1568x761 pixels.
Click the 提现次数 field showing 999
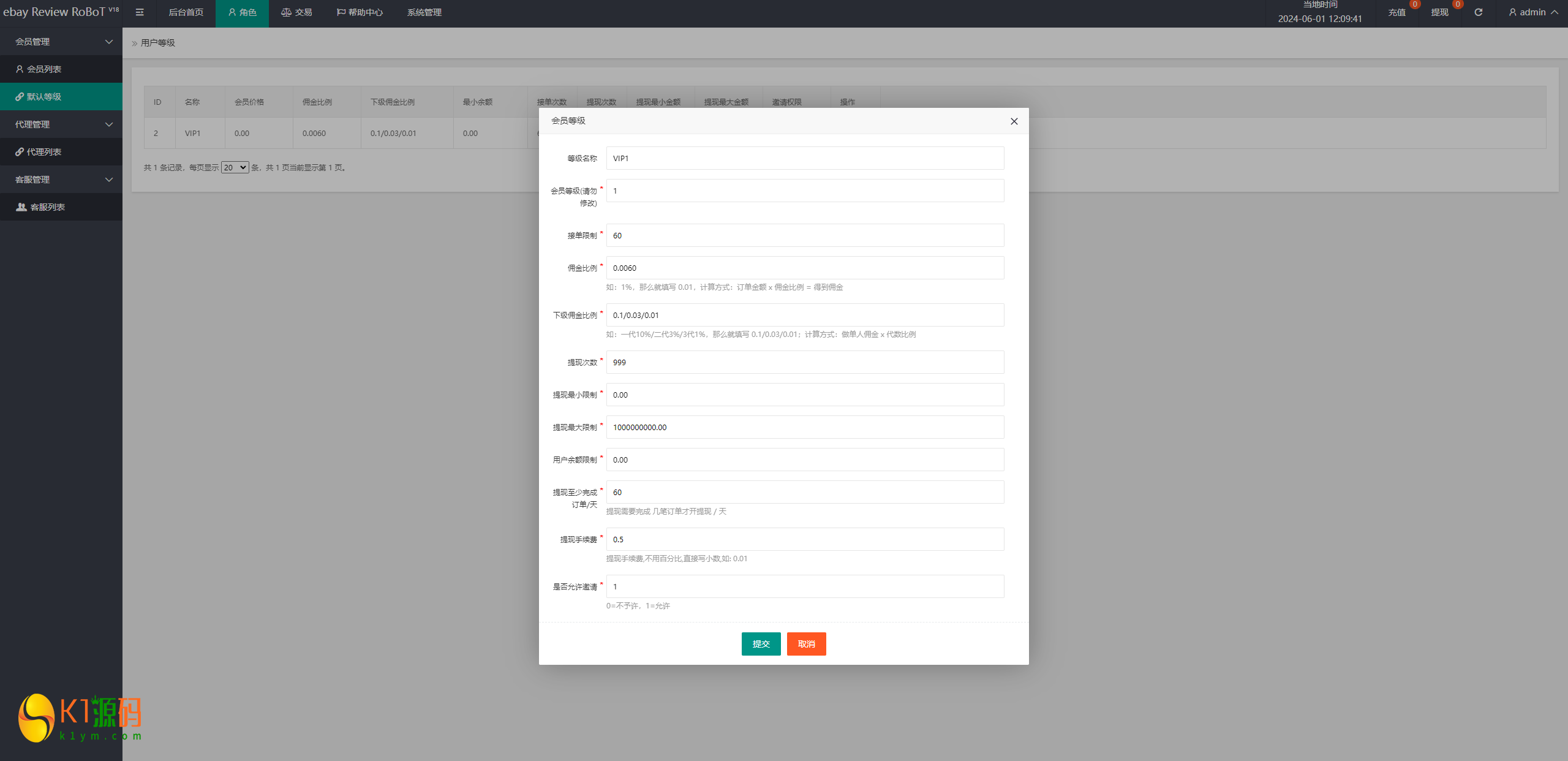[x=805, y=362]
